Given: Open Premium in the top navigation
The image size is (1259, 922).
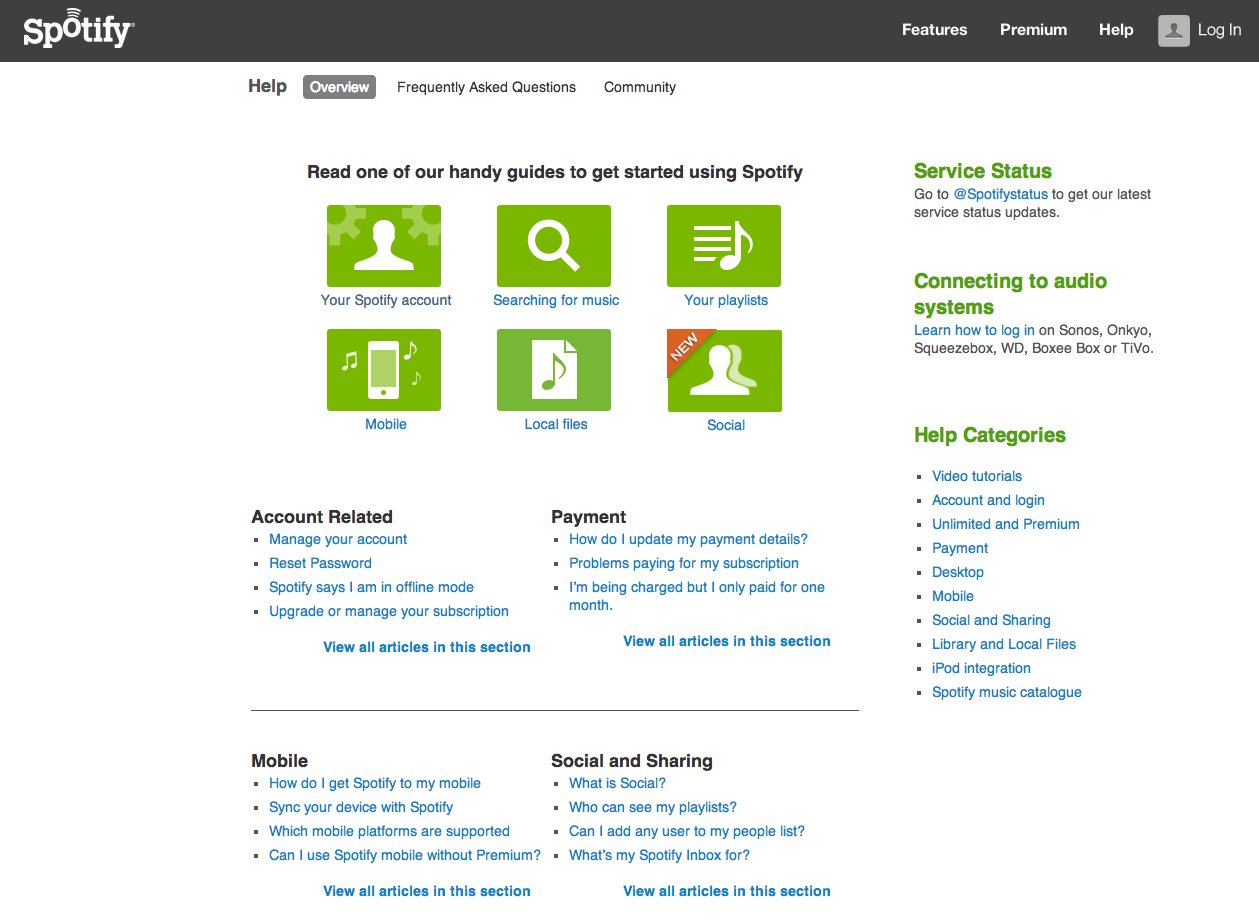Looking at the screenshot, I should point(1033,30).
